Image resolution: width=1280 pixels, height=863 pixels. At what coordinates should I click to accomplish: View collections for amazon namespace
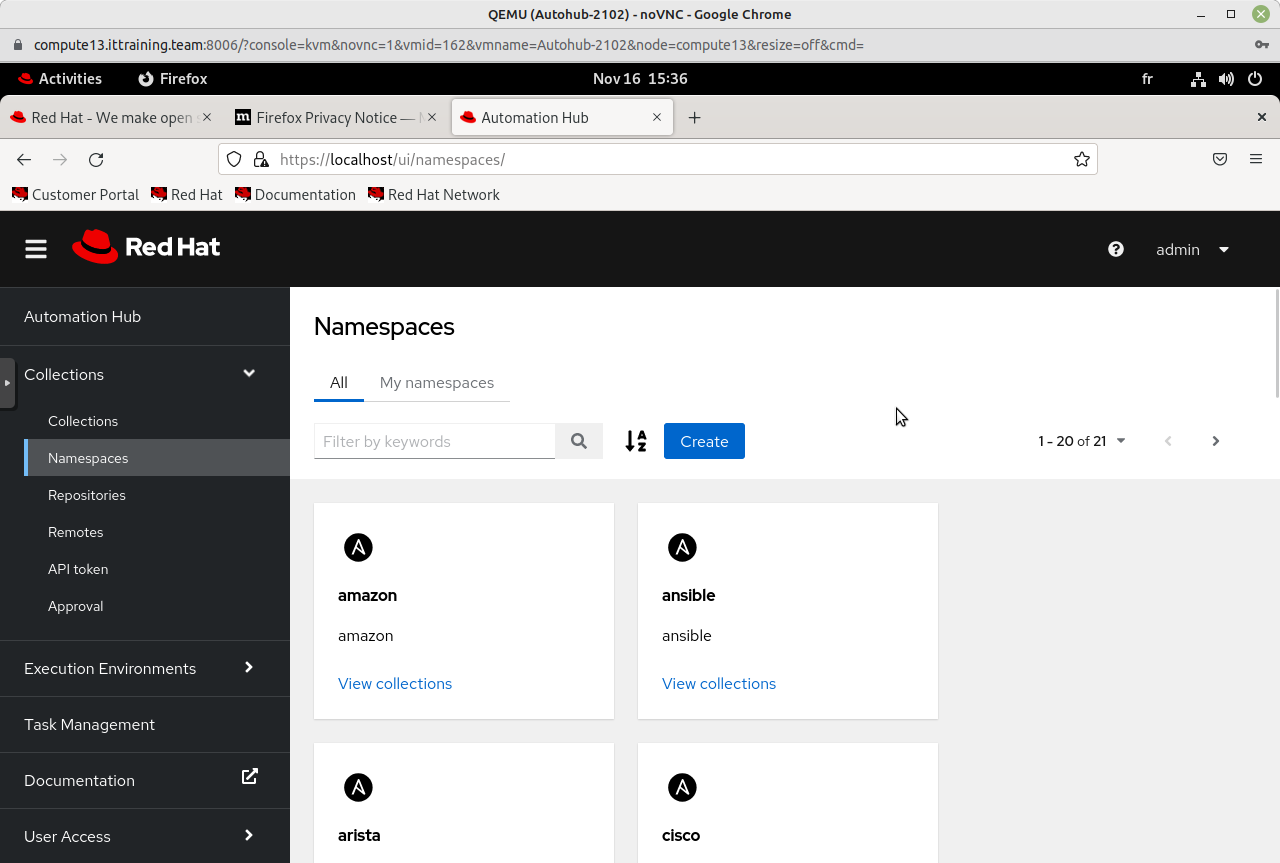click(x=395, y=684)
